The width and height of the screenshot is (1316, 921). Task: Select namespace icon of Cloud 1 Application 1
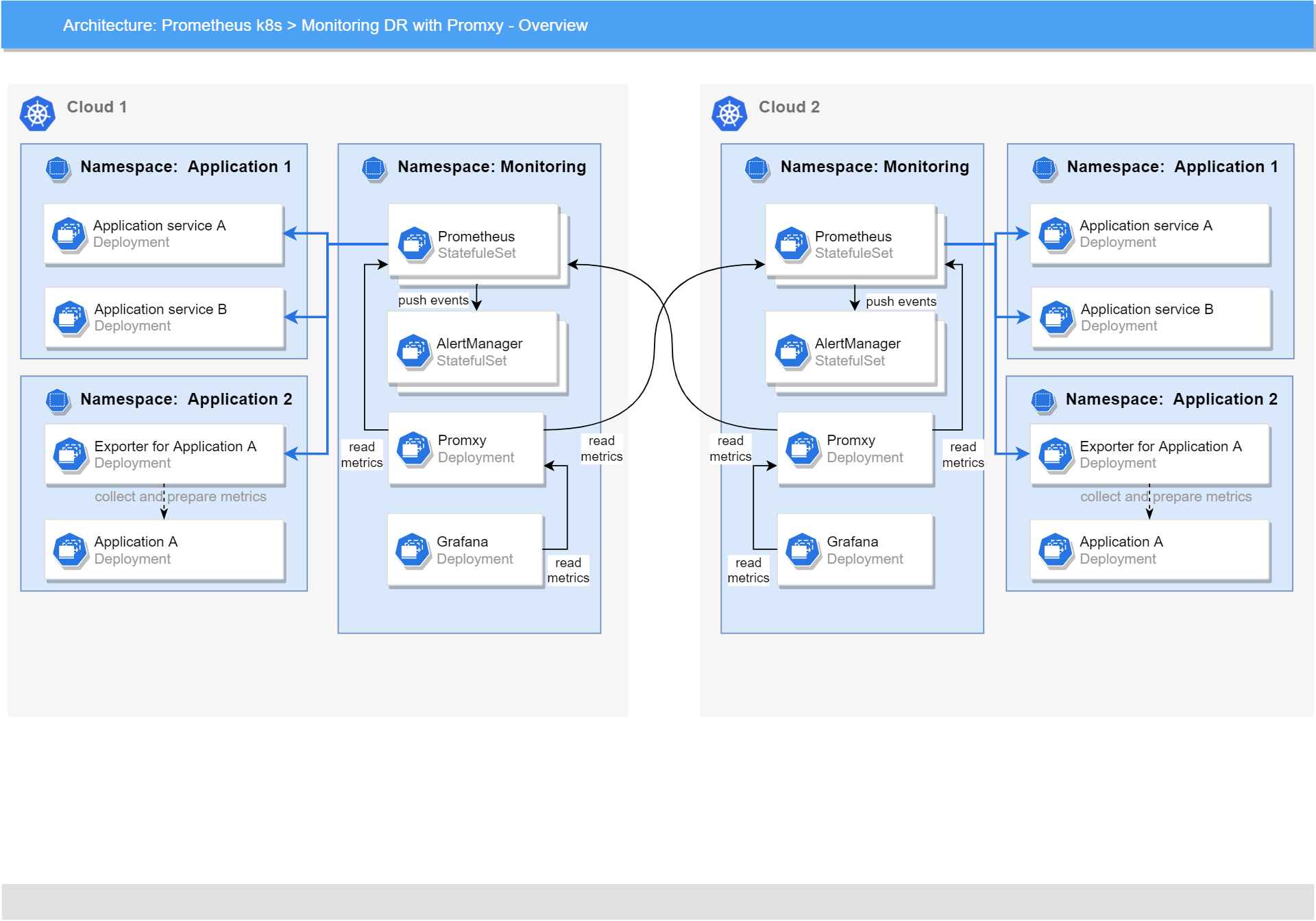pyautogui.click(x=58, y=168)
